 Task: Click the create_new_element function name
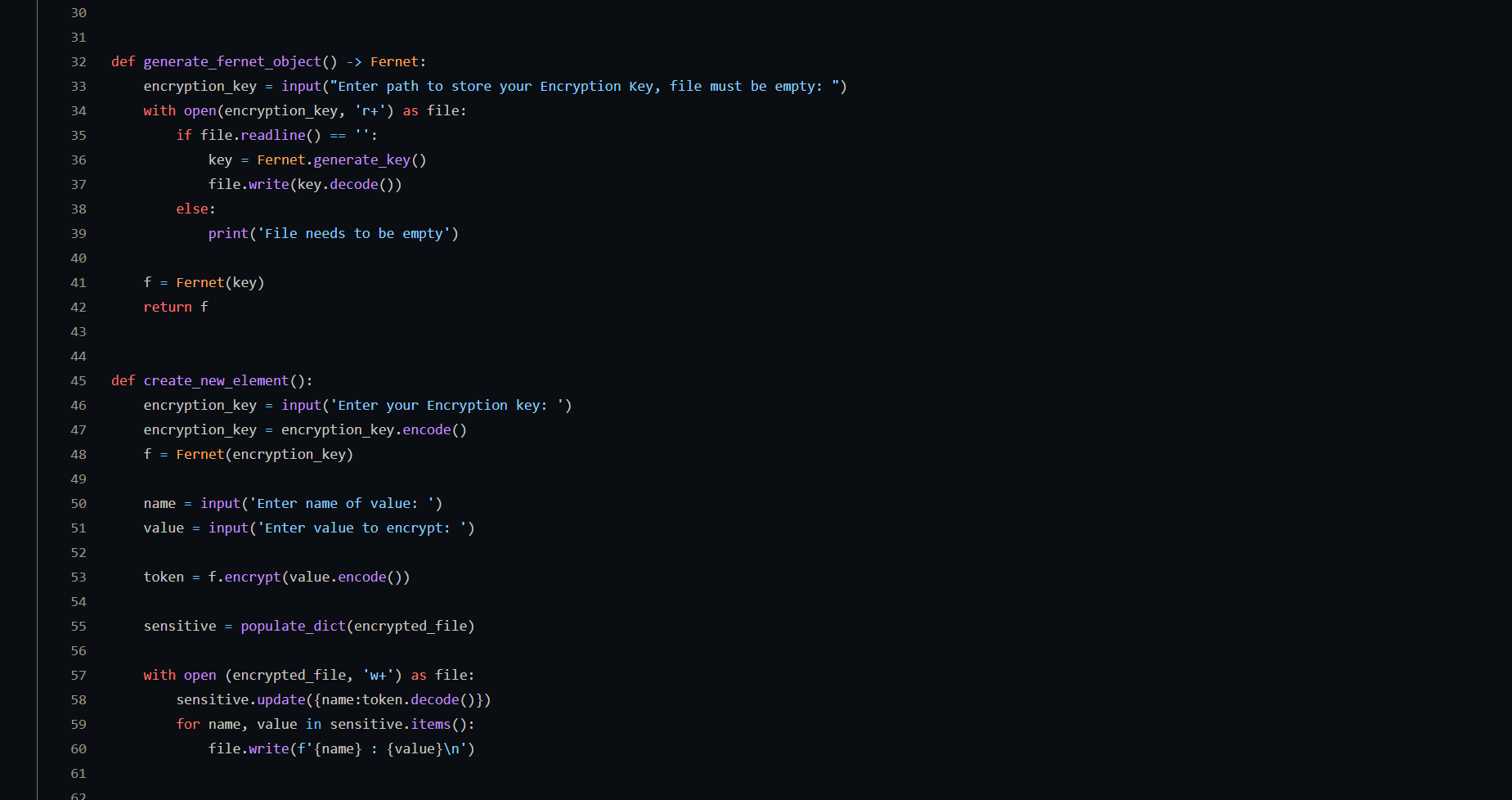point(216,381)
